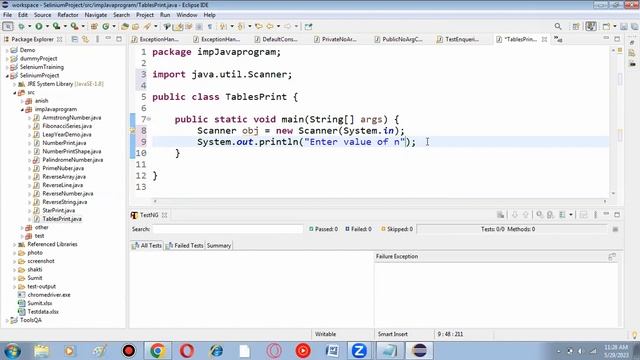The image size is (640, 360).
Task: Expand the SeleniumTraining project
Action: 7,67
